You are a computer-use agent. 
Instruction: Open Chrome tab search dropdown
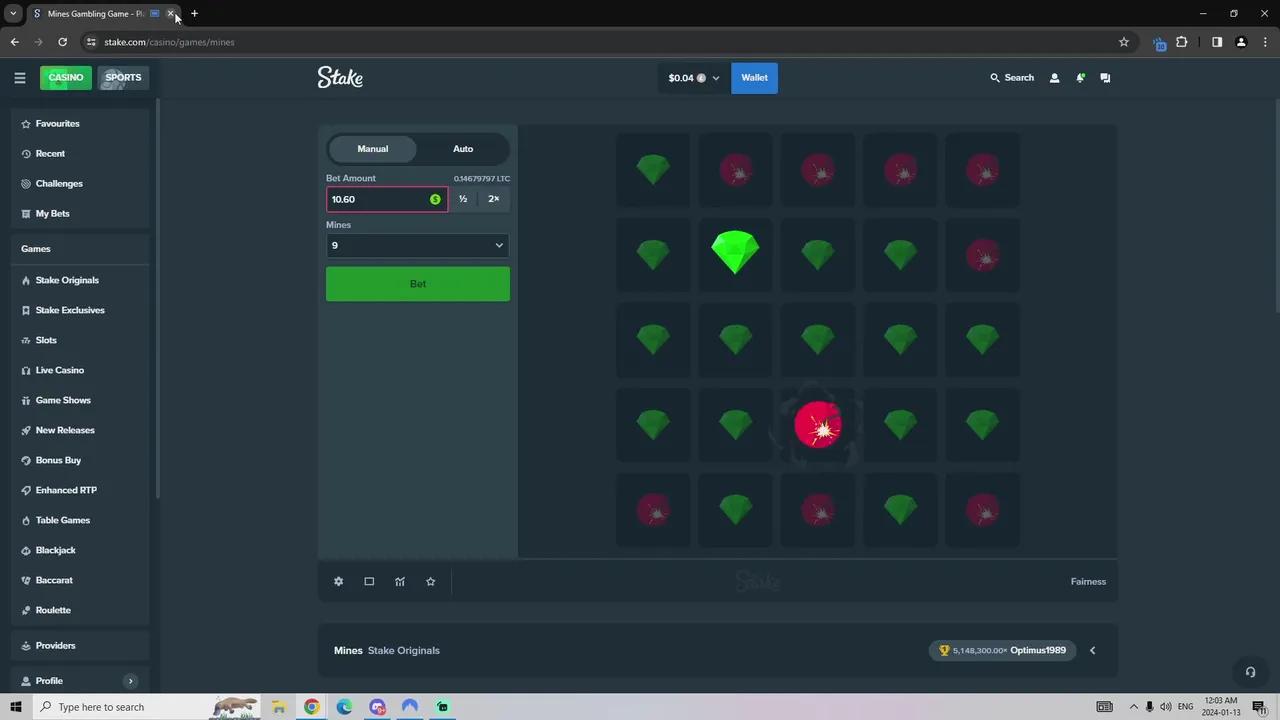click(13, 14)
